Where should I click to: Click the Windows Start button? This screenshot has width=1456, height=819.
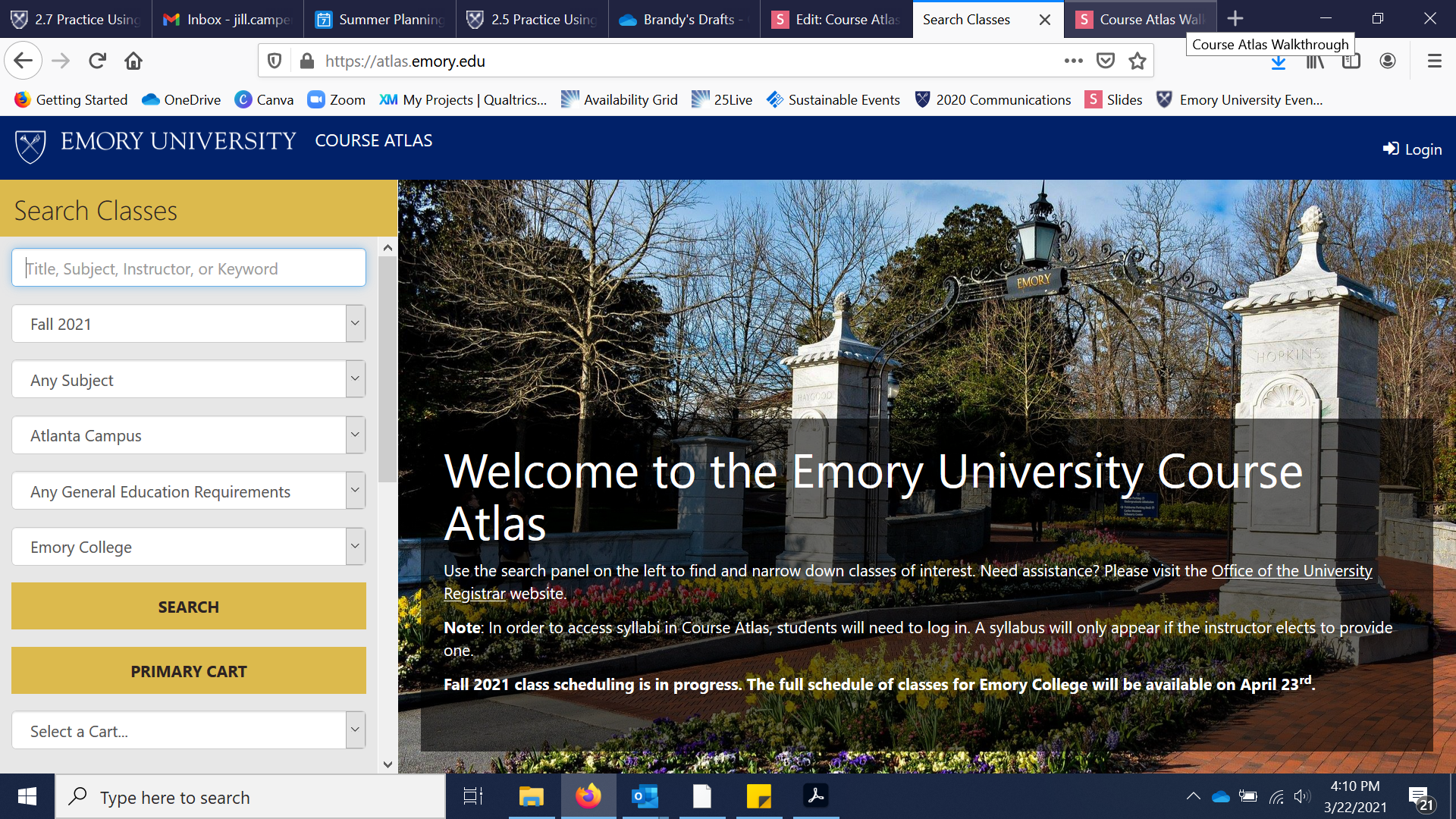27,796
